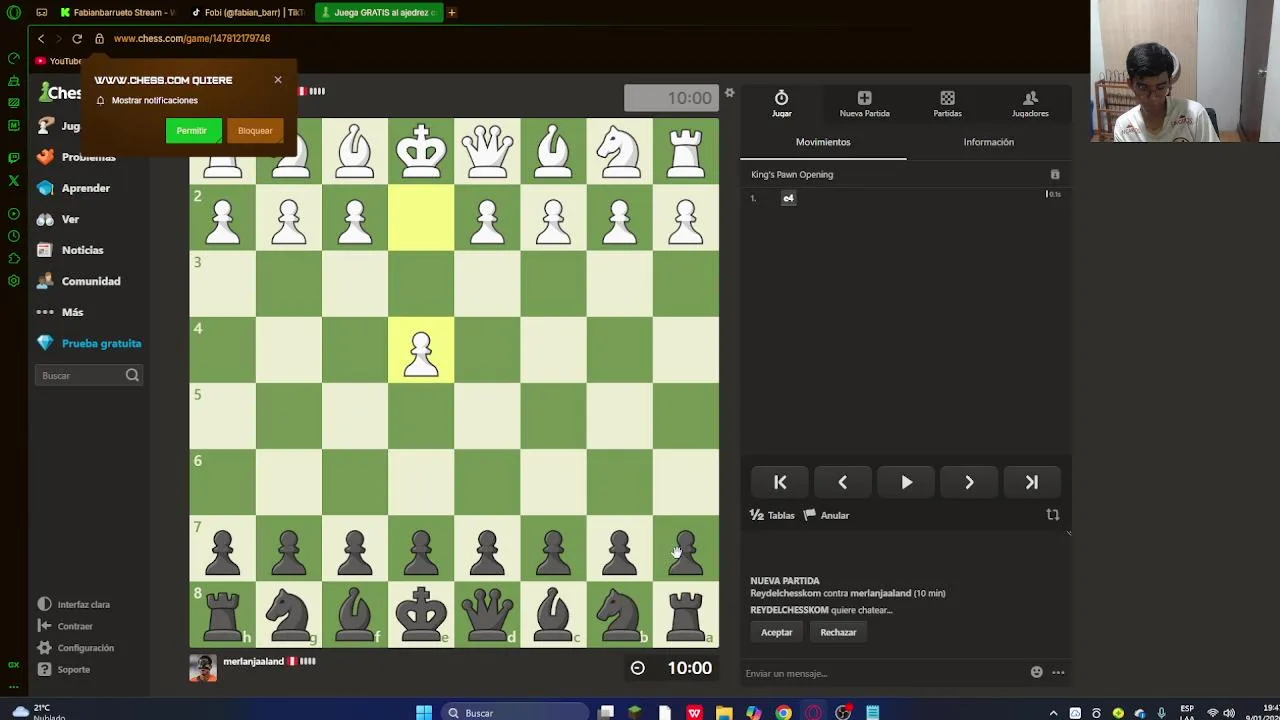The image size is (1280, 720).
Task: Open the King's Pawn Opening link
Action: (x=792, y=174)
